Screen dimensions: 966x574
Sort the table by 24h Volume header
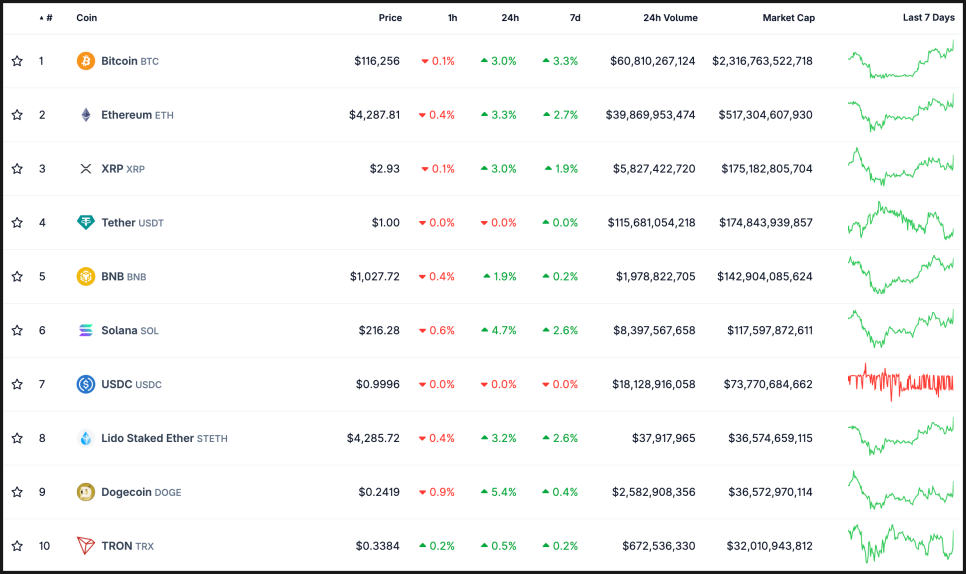[x=670, y=18]
